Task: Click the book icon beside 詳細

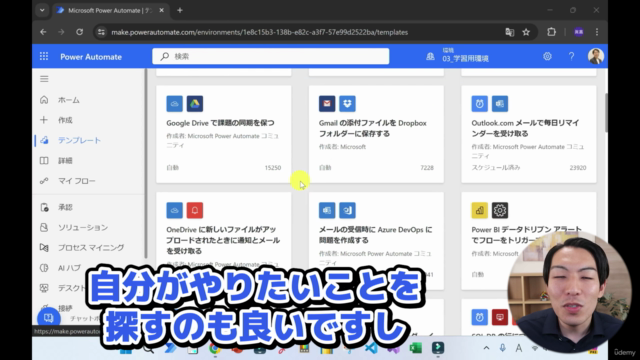Action: [x=44, y=161]
